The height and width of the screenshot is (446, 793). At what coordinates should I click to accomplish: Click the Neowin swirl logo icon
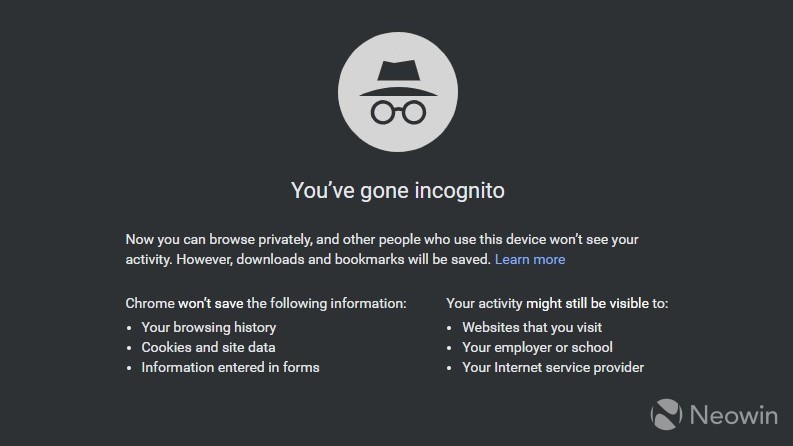(x=666, y=415)
